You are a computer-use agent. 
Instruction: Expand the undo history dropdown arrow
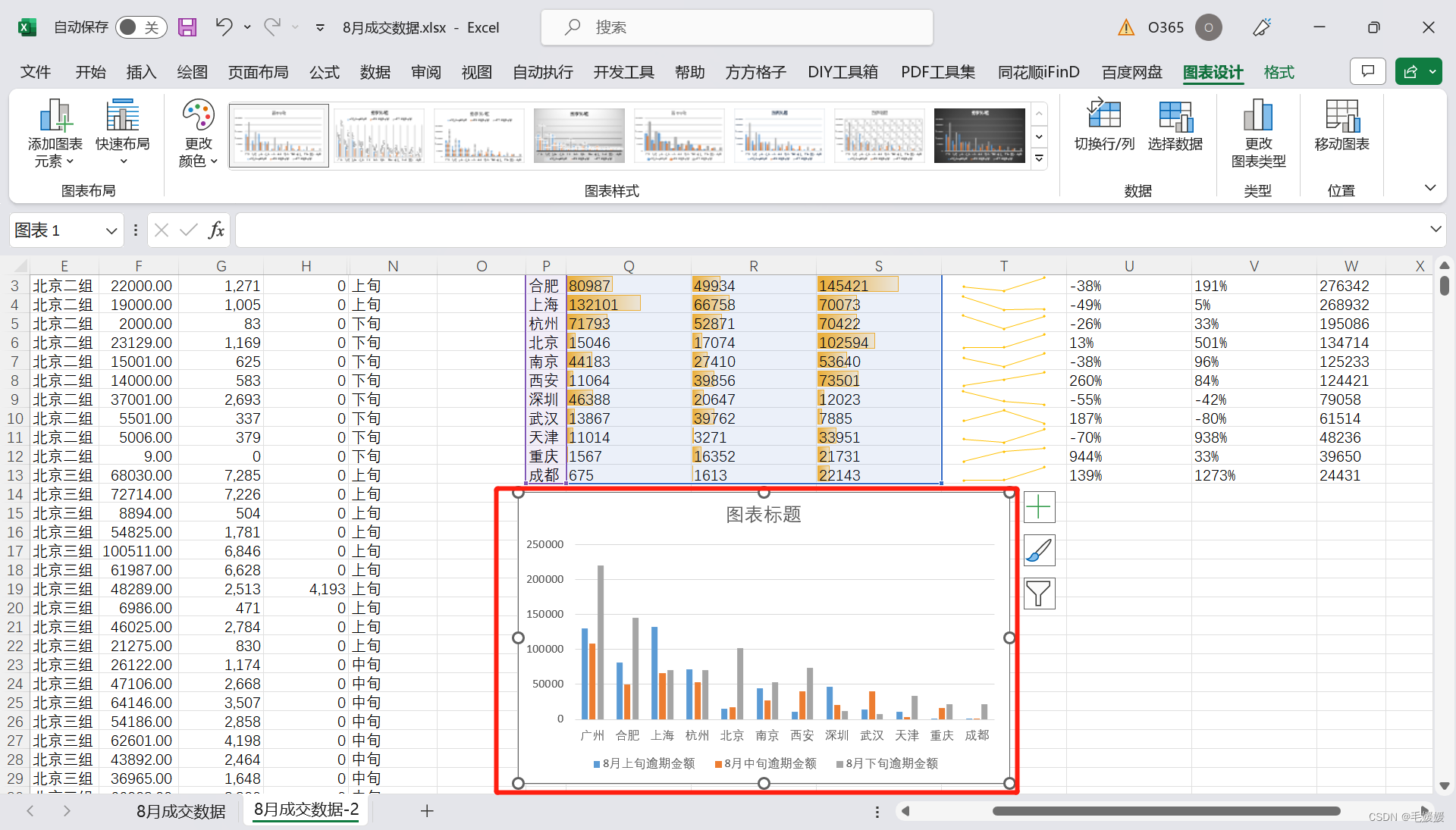247,27
